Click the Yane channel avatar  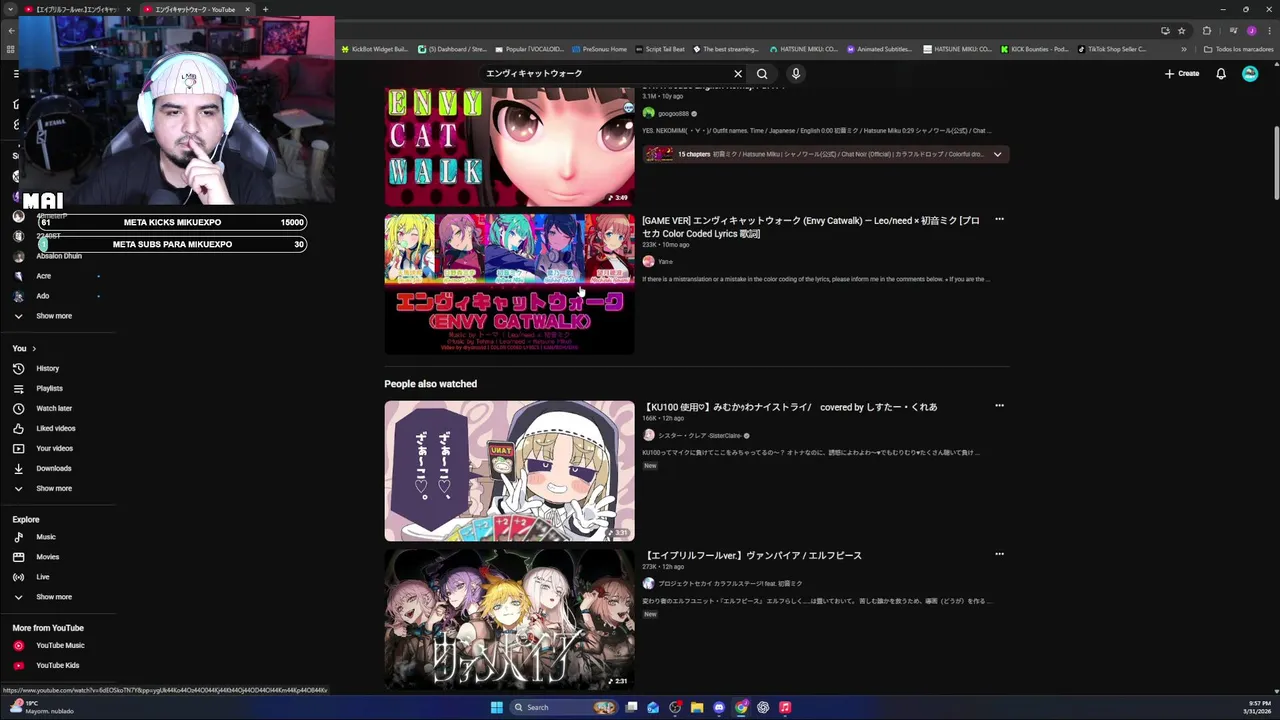[x=648, y=261]
